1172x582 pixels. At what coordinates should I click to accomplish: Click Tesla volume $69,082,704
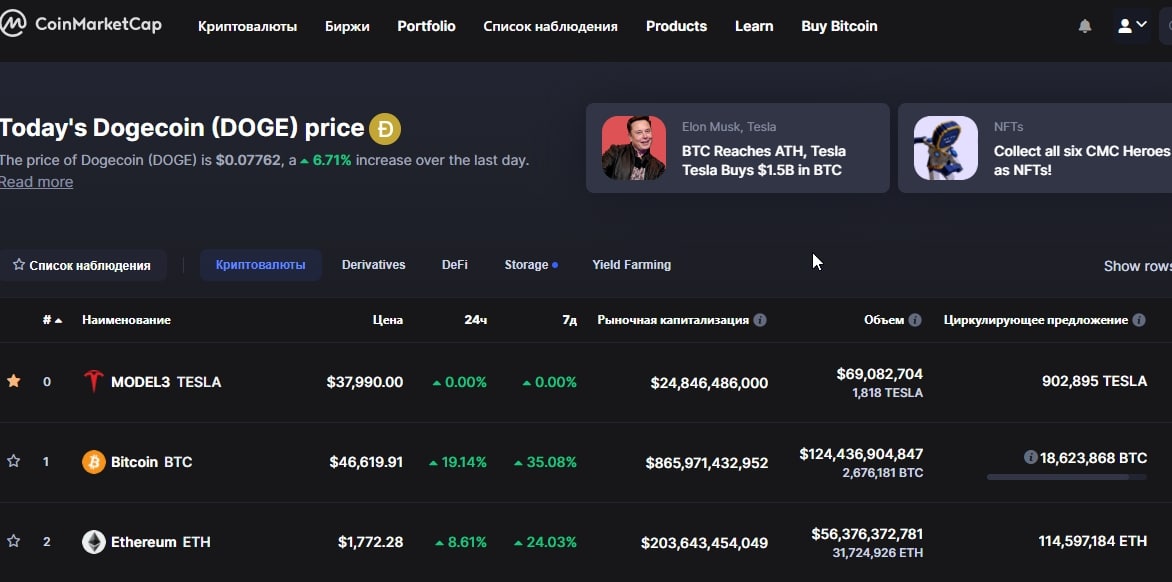pyautogui.click(x=880, y=374)
